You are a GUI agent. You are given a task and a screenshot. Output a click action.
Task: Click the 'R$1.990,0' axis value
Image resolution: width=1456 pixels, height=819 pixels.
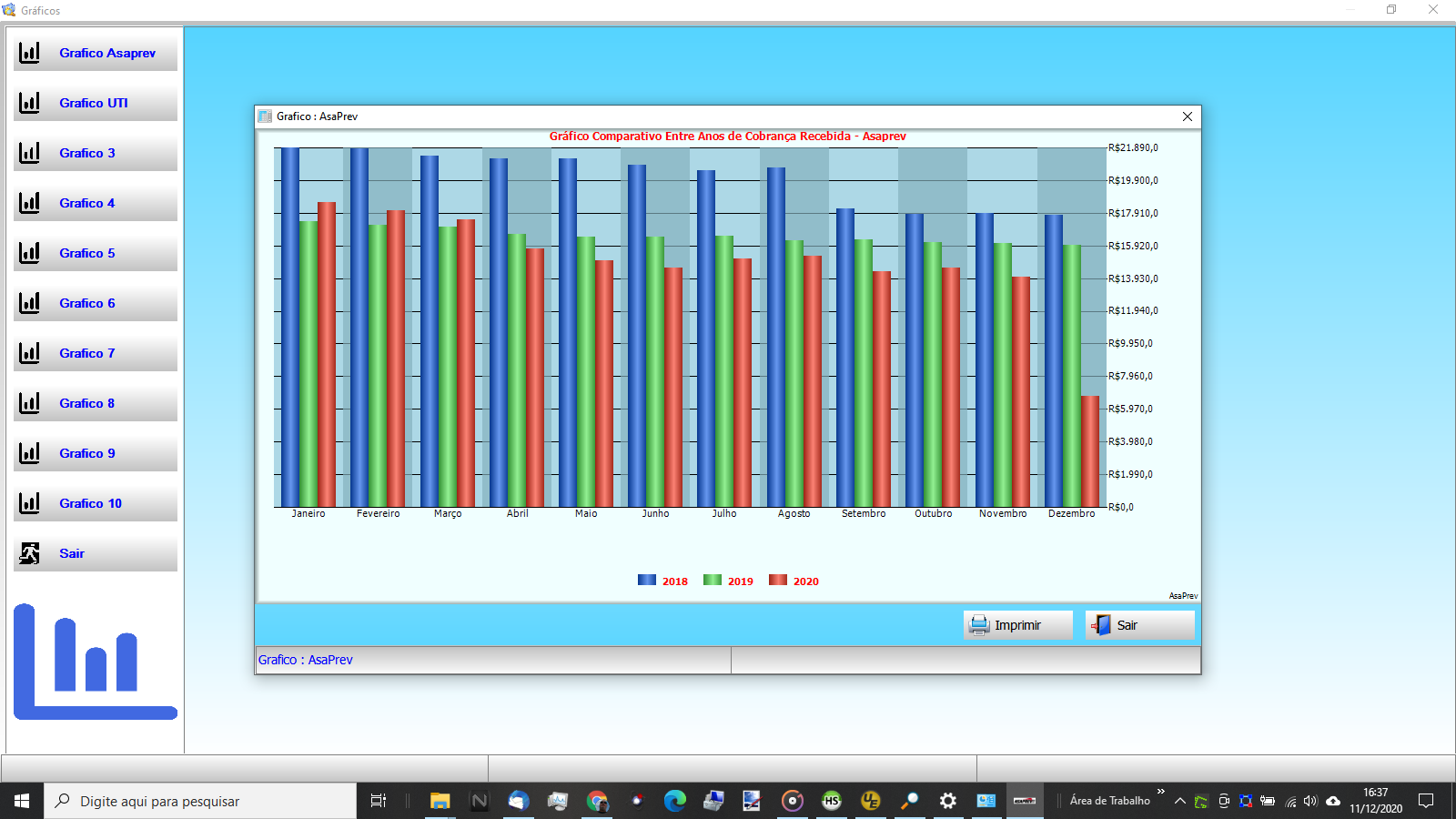click(x=1130, y=474)
